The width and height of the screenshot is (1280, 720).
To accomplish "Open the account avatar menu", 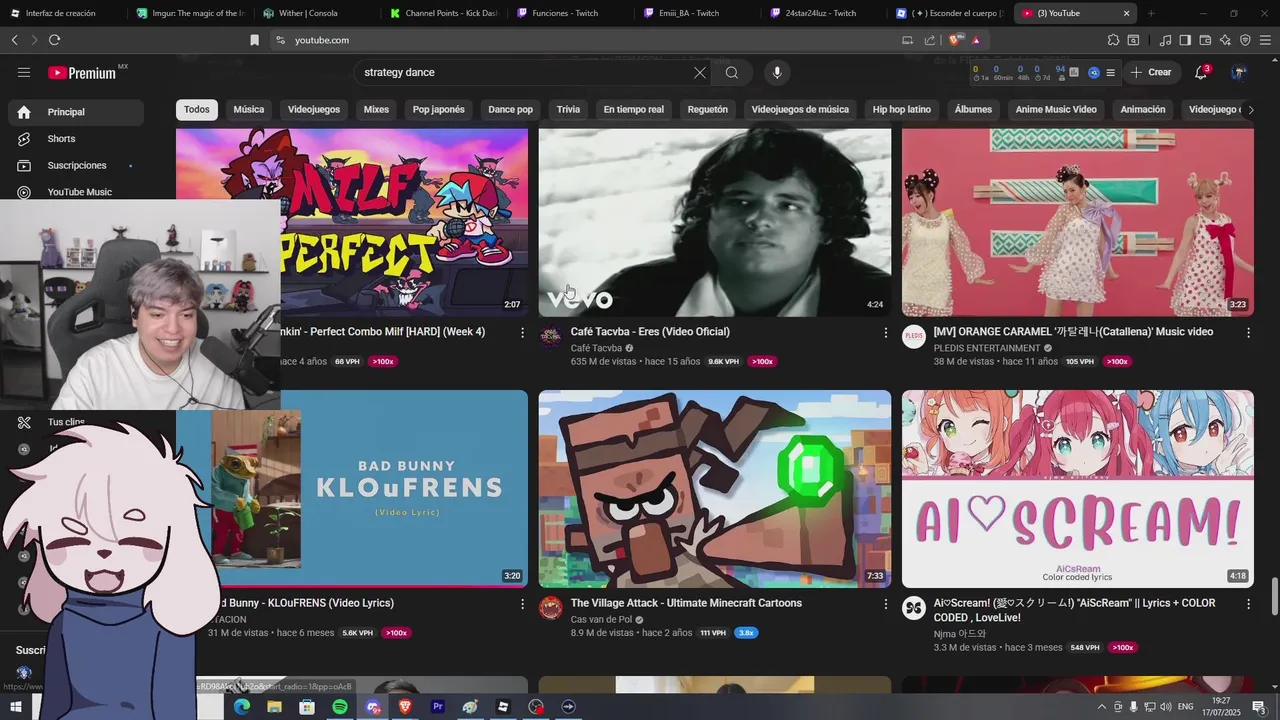I will (1238, 72).
